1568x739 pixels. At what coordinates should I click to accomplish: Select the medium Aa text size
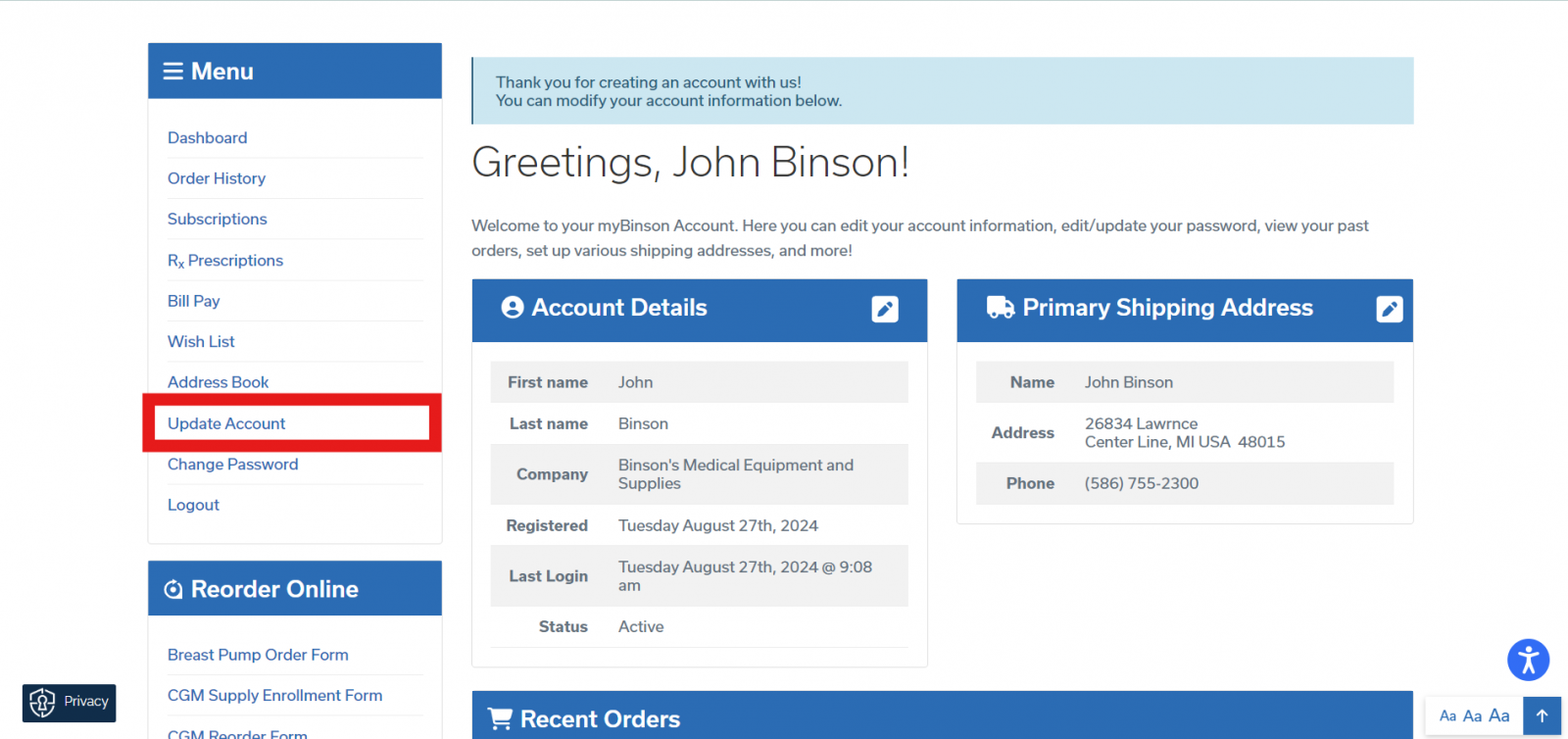1472,716
